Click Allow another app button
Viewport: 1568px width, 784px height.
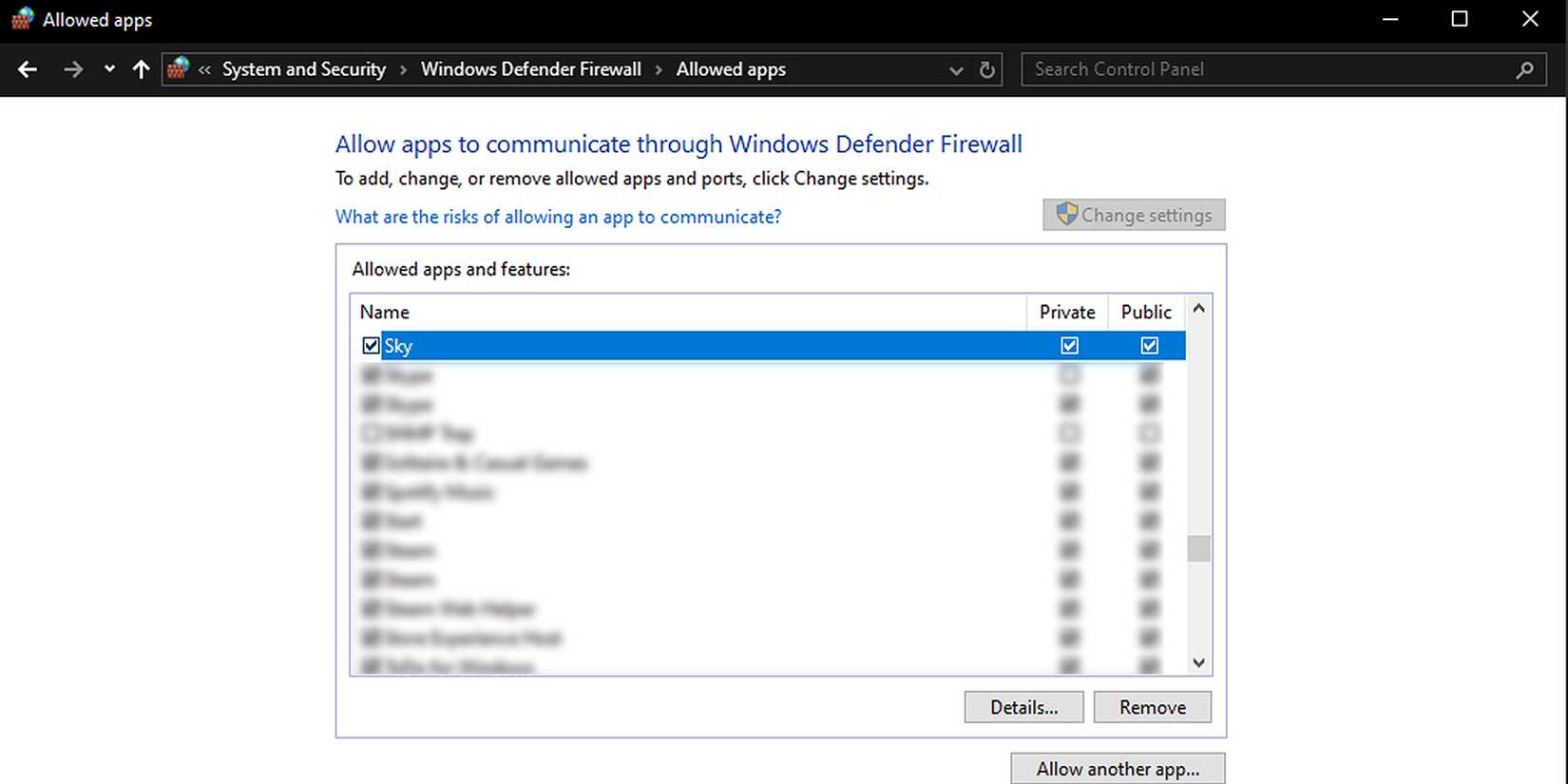click(1118, 769)
